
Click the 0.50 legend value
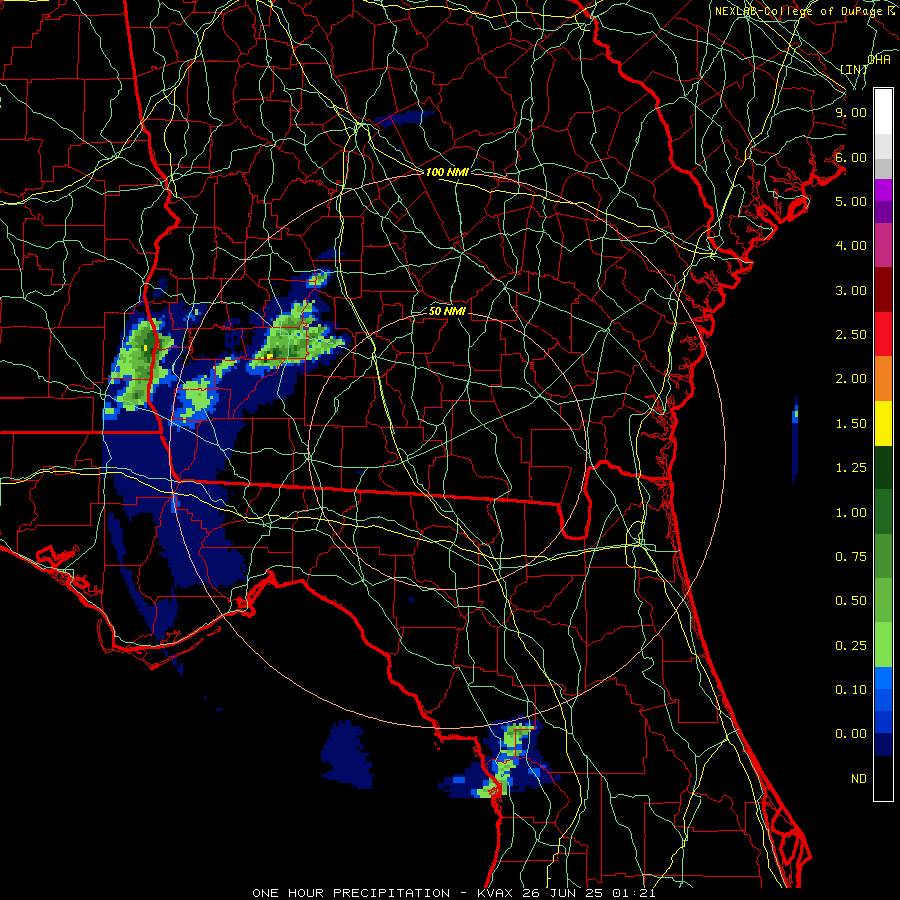coord(851,601)
